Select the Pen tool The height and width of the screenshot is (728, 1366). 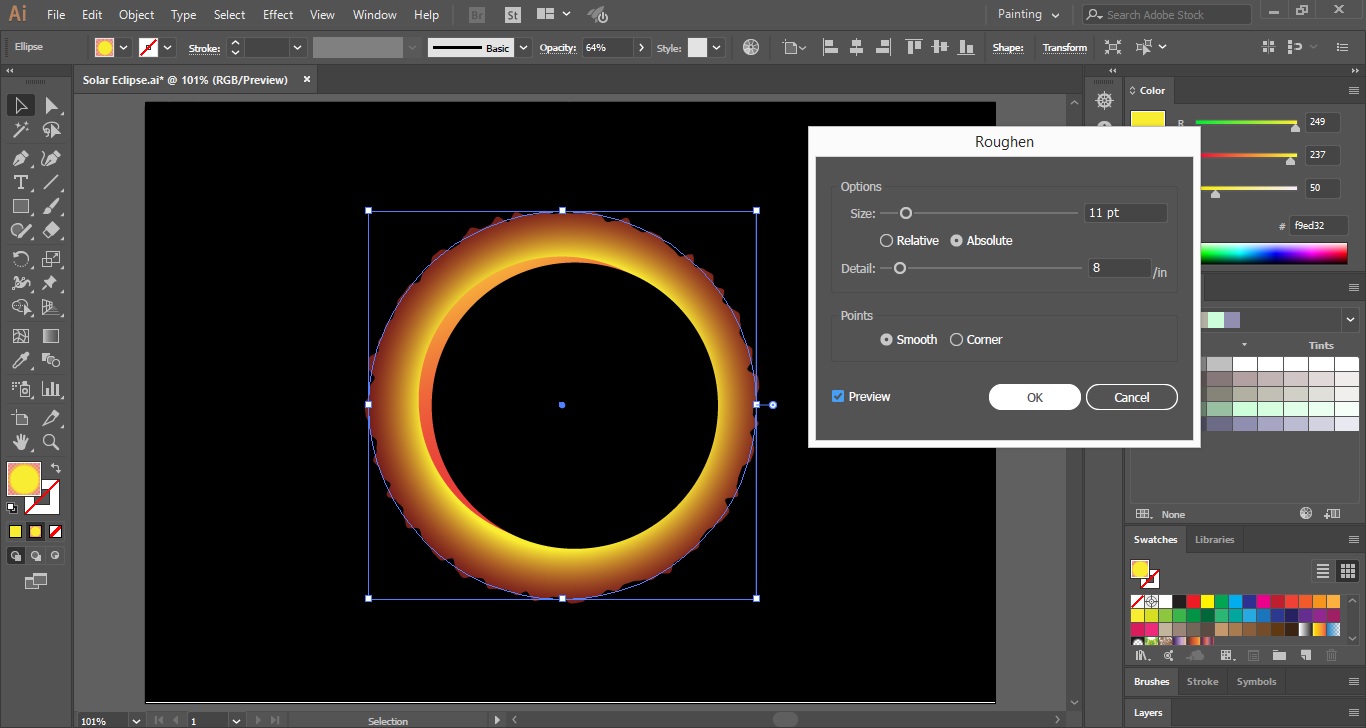pyautogui.click(x=20, y=158)
